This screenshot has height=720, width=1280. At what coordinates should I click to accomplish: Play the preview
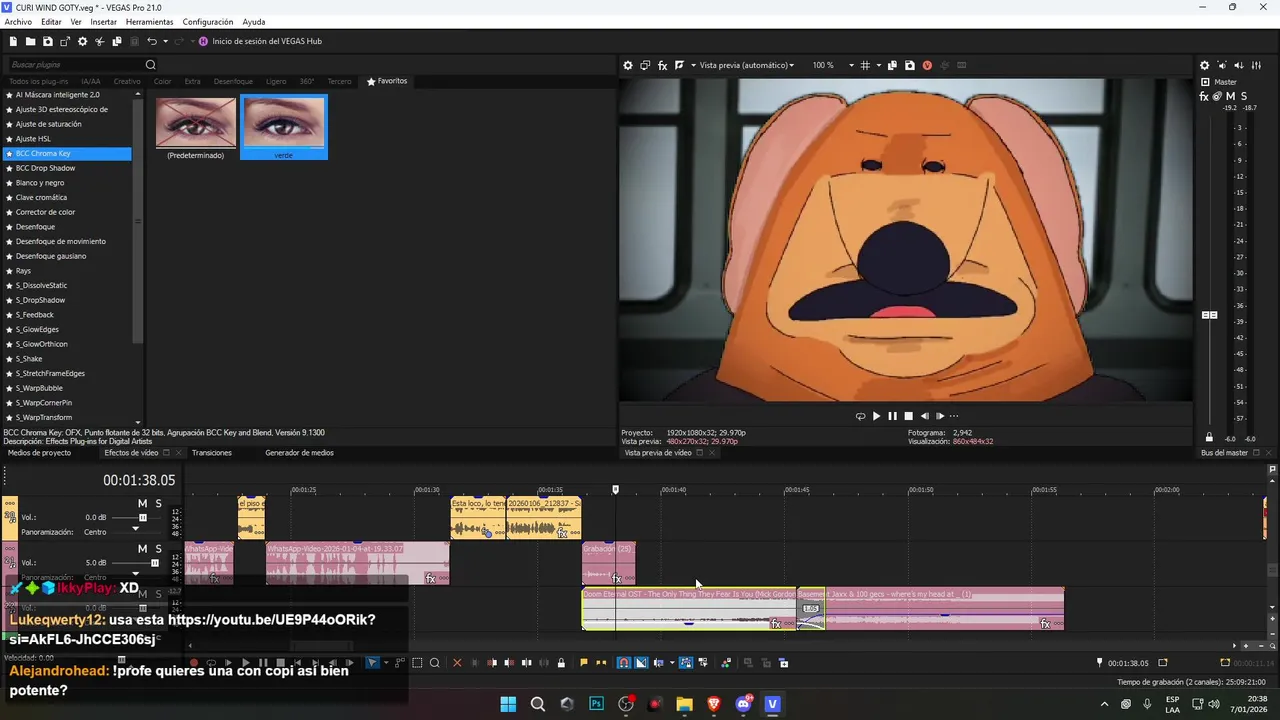point(876,416)
